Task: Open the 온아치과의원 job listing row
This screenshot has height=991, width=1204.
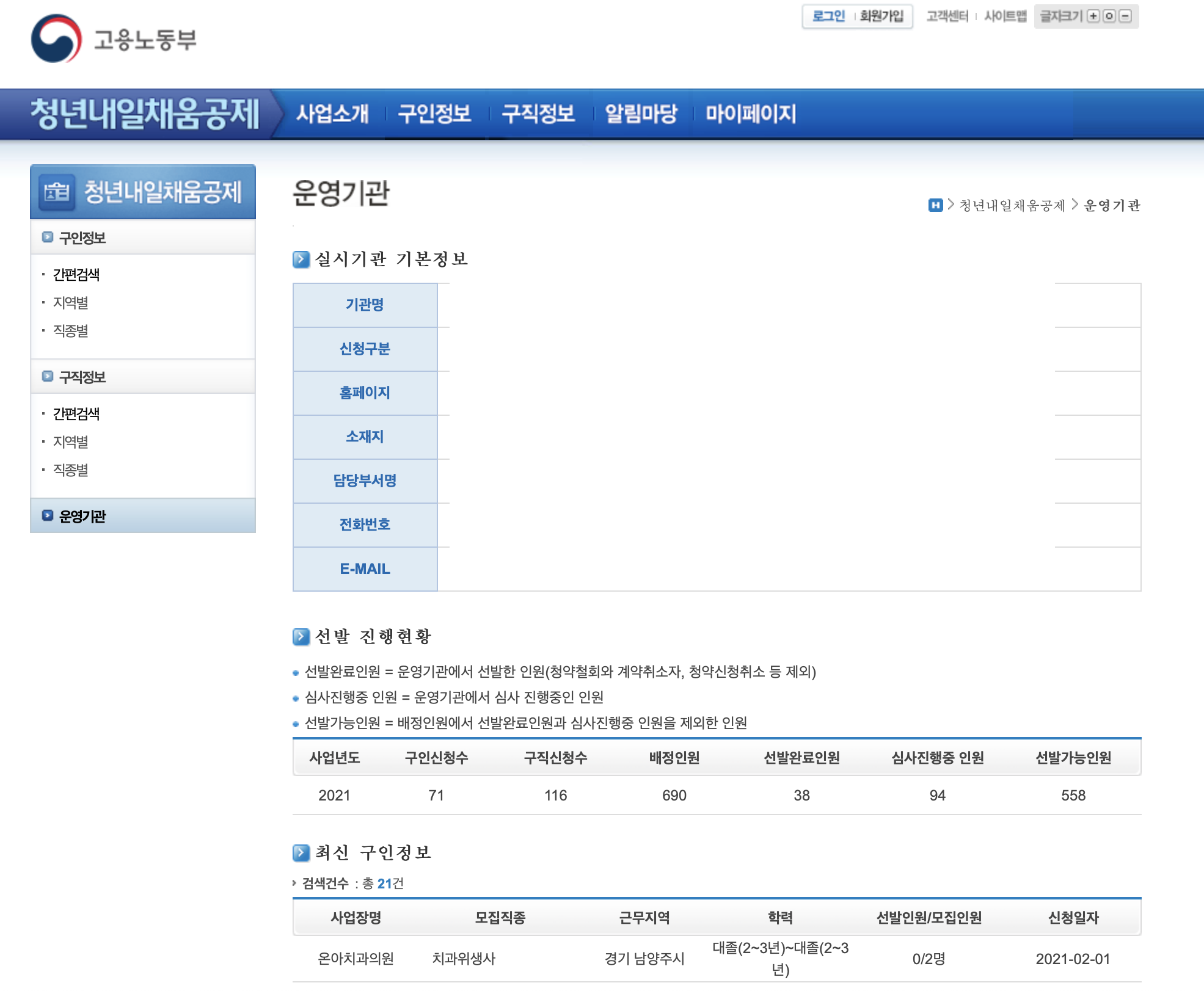Action: click(x=356, y=959)
